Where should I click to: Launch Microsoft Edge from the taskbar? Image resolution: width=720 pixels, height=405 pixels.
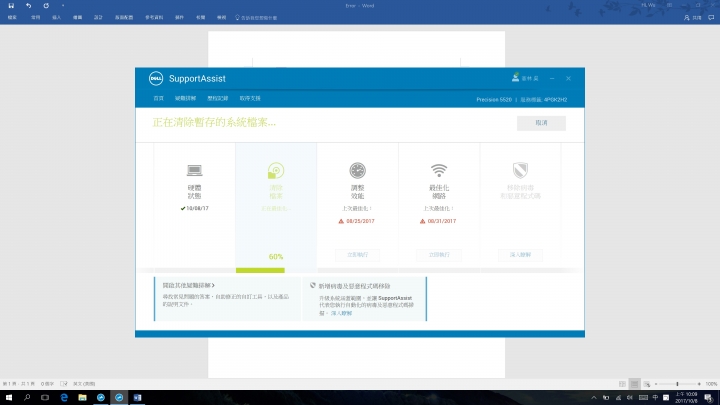click(x=64, y=398)
